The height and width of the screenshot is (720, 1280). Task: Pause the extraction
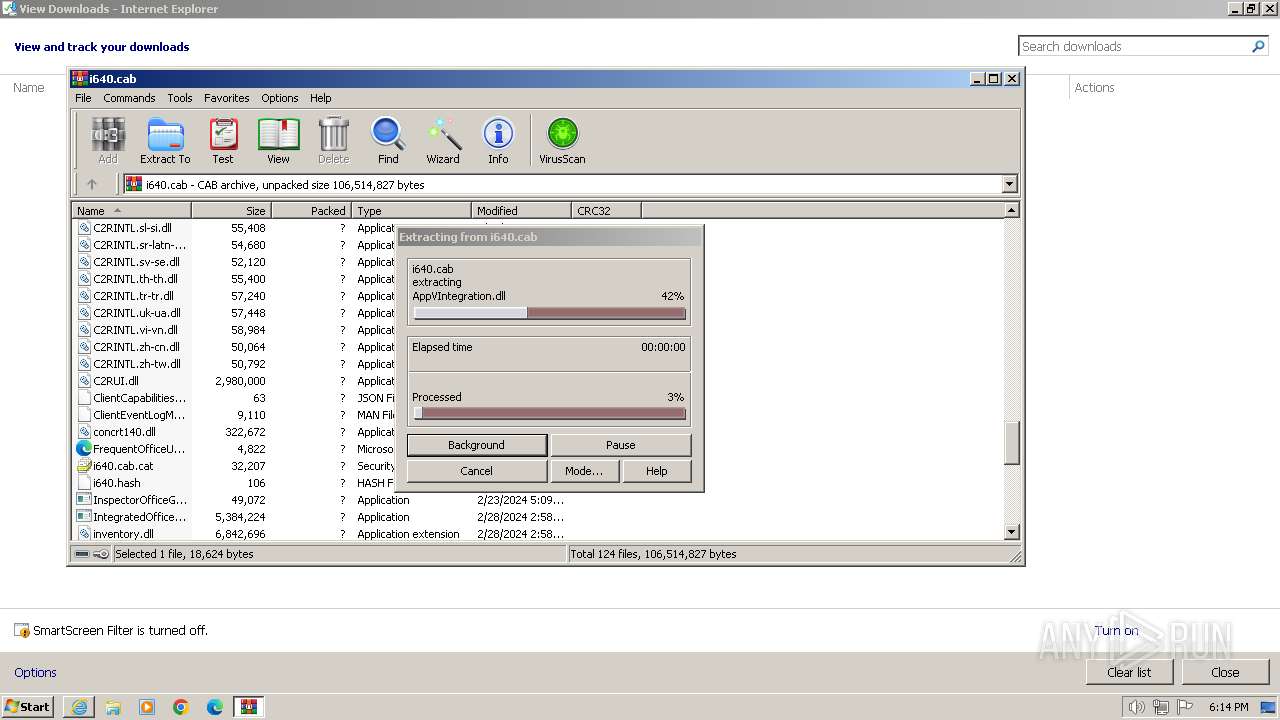point(621,445)
